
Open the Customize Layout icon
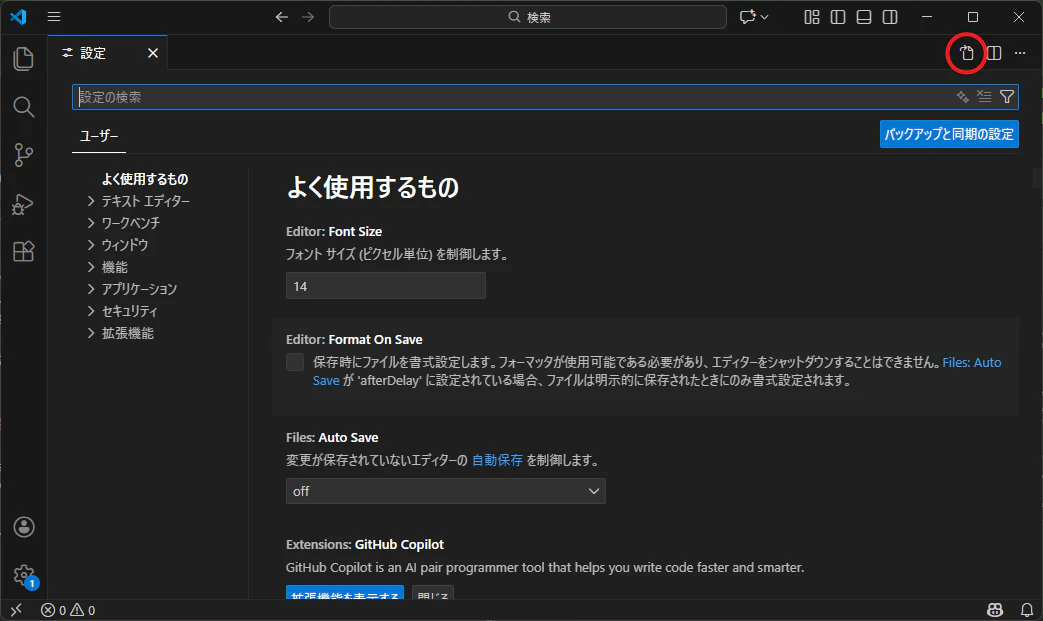pos(812,17)
